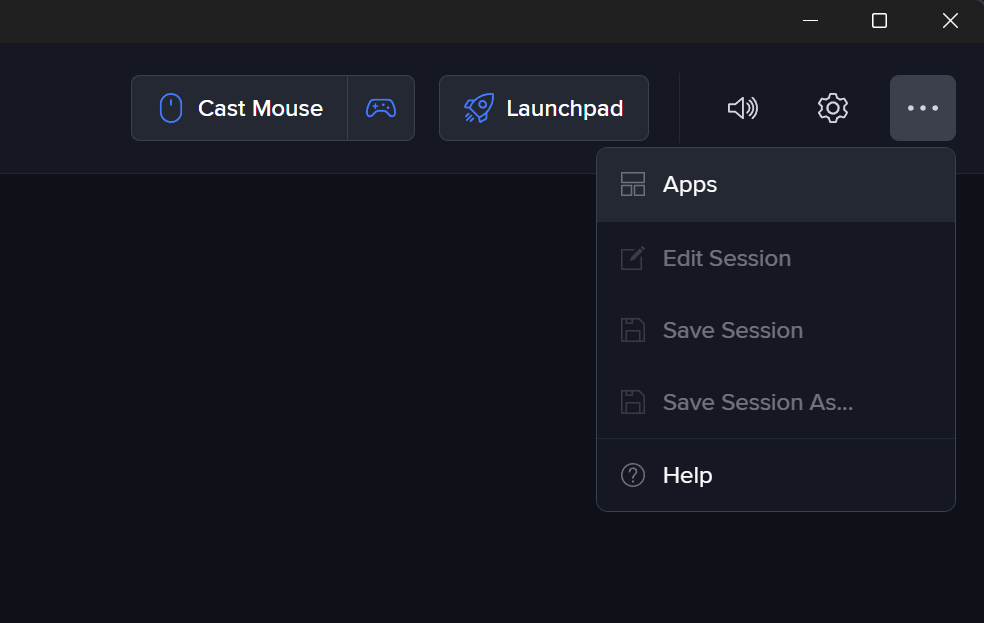
Task: Choose Apps from the dropdown menu
Action: pos(690,185)
